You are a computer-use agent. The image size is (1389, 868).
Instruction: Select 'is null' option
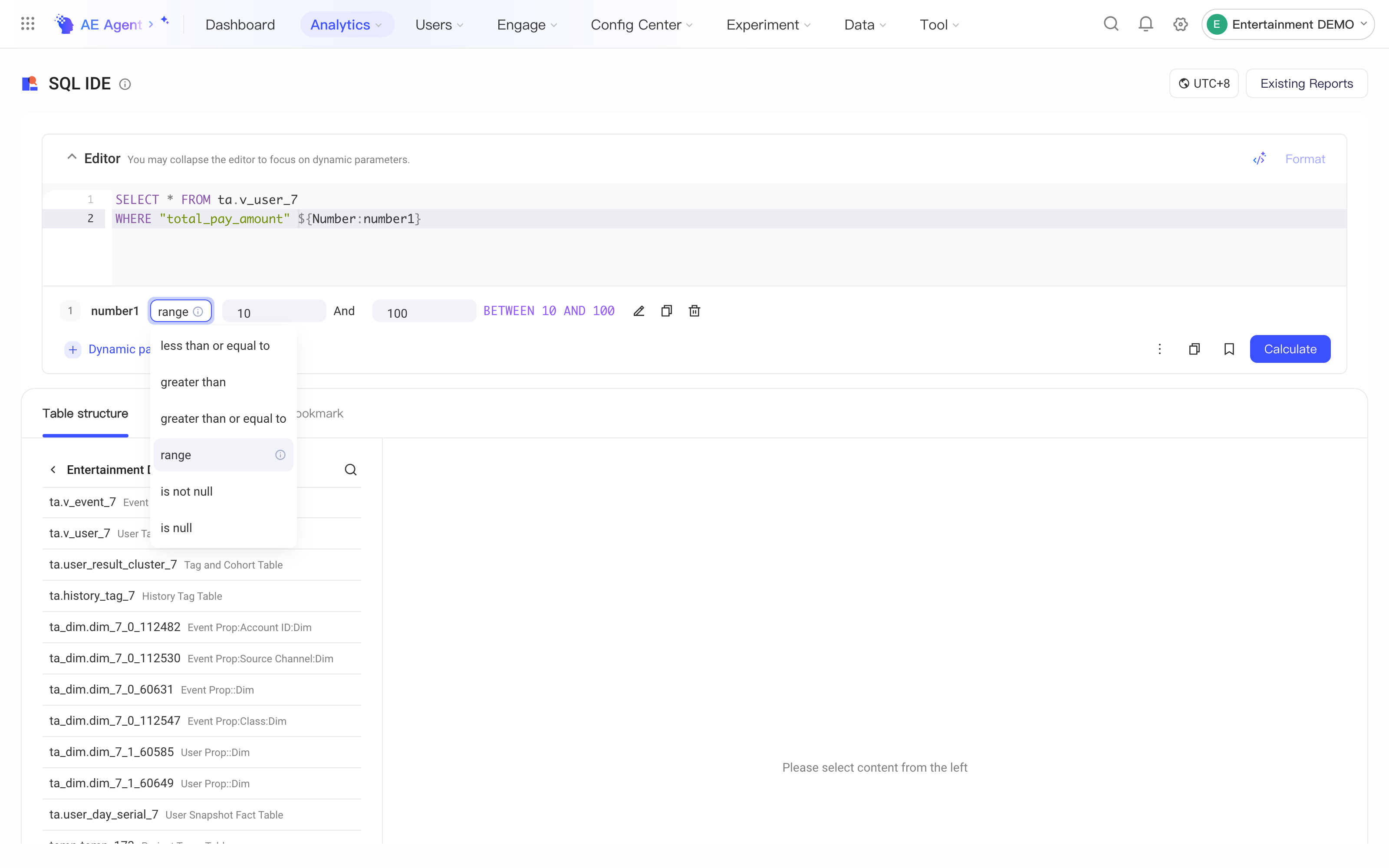tap(223, 528)
